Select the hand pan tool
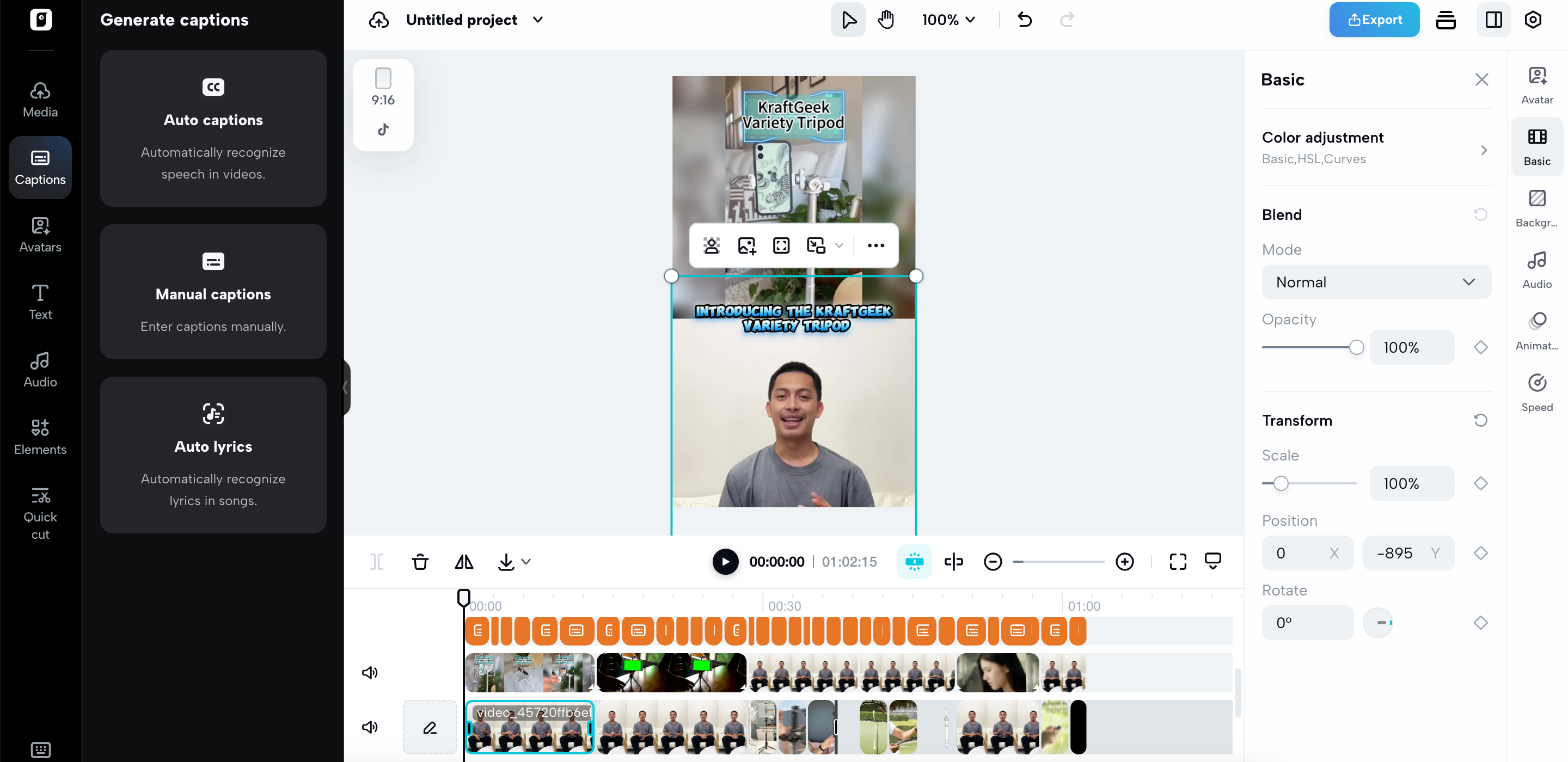The image size is (1568, 762). (x=886, y=20)
